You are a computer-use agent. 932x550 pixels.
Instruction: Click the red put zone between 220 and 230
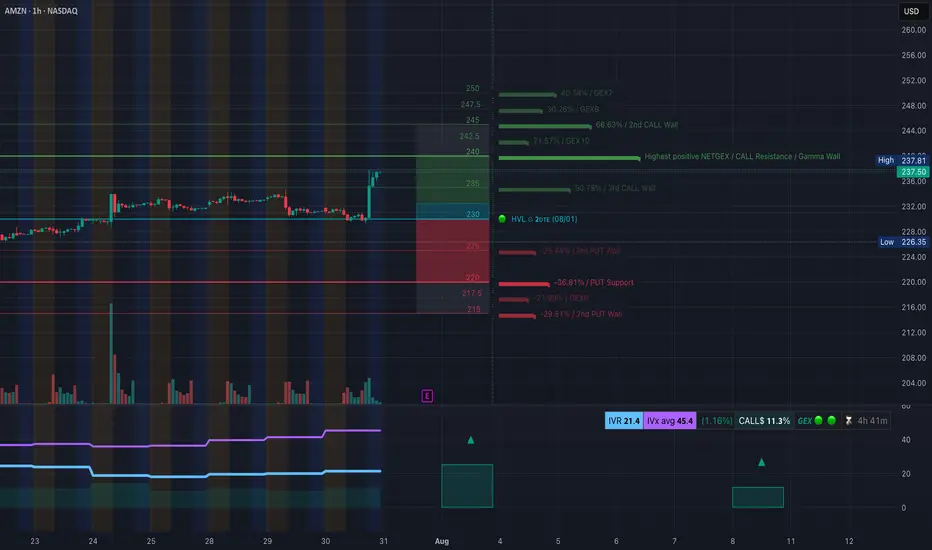click(x=452, y=251)
